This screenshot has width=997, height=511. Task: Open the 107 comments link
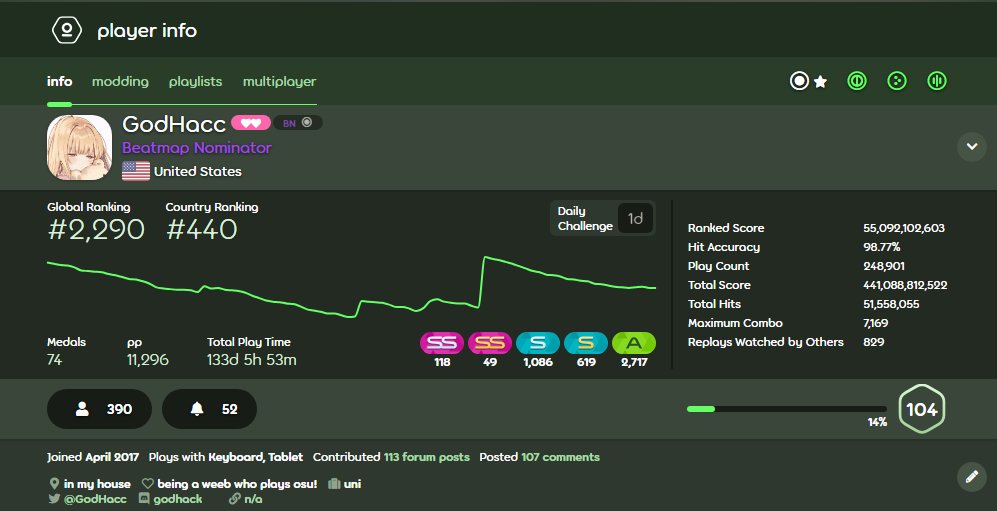coord(560,457)
